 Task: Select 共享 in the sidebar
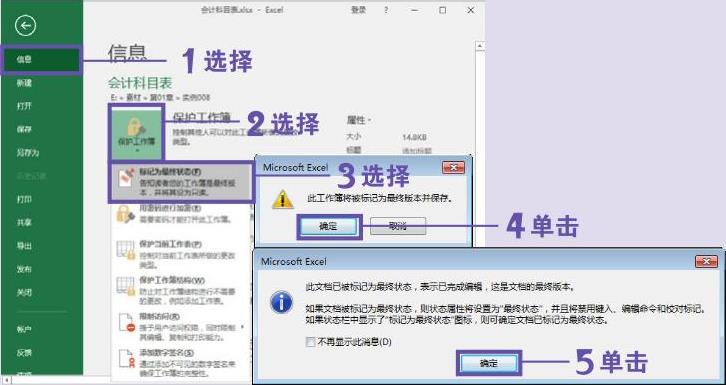tap(24, 223)
